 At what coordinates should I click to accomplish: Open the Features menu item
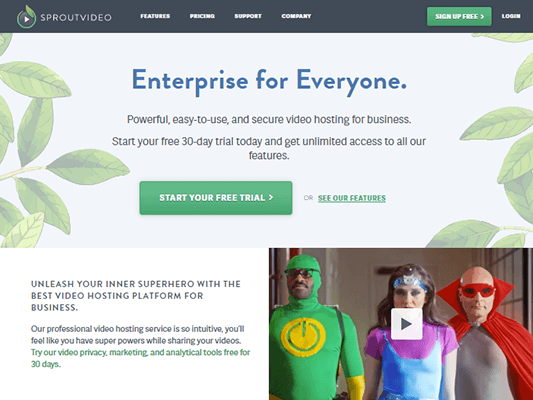coord(155,16)
